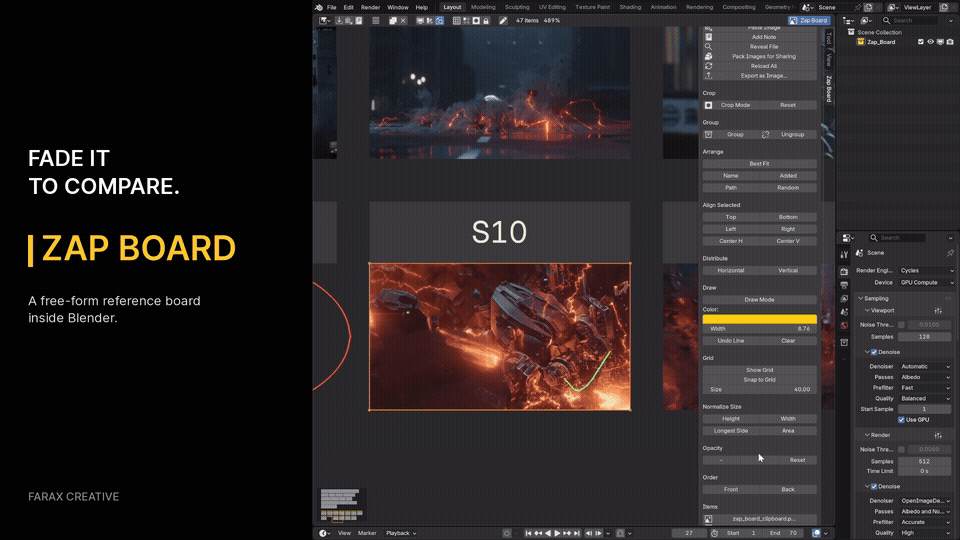Image resolution: width=960 pixels, height=540 pixels.
Task: Toggle the Viewport Denoise checkbox
Action: pyautogui.click(x=874, y=352)
